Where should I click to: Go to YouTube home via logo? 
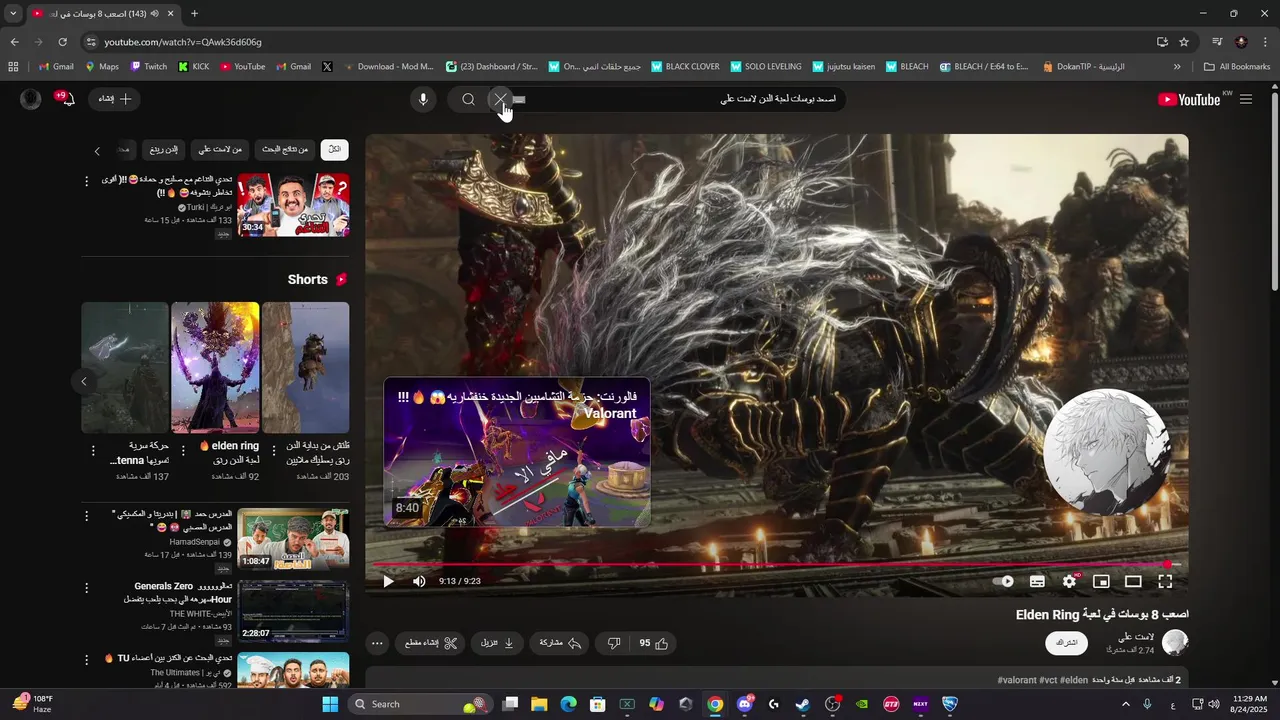coord(1189,99)
